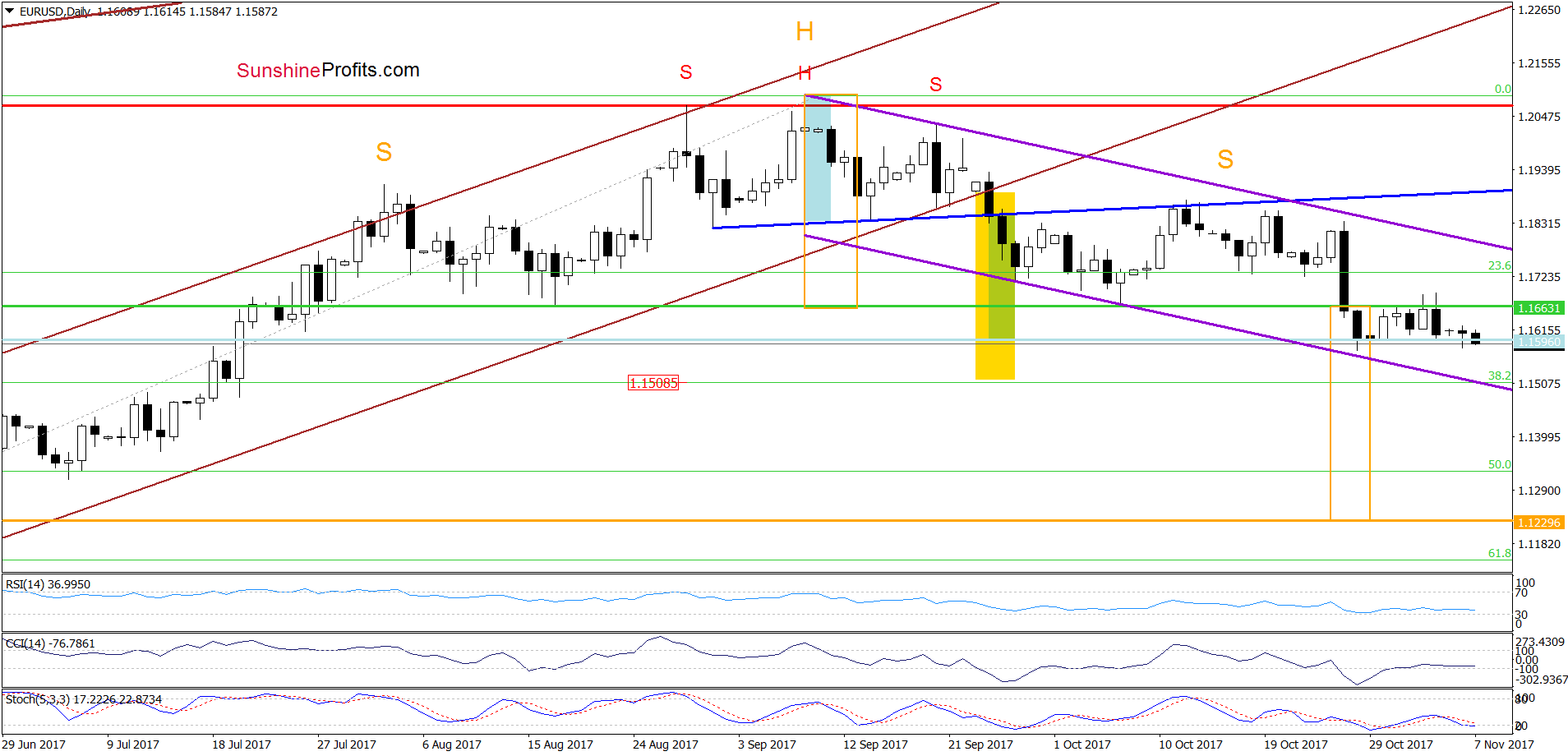Viewport: 1568px width, 756px height.
Task: Click the EURUSD,Daily chart title
Action: 56,12
